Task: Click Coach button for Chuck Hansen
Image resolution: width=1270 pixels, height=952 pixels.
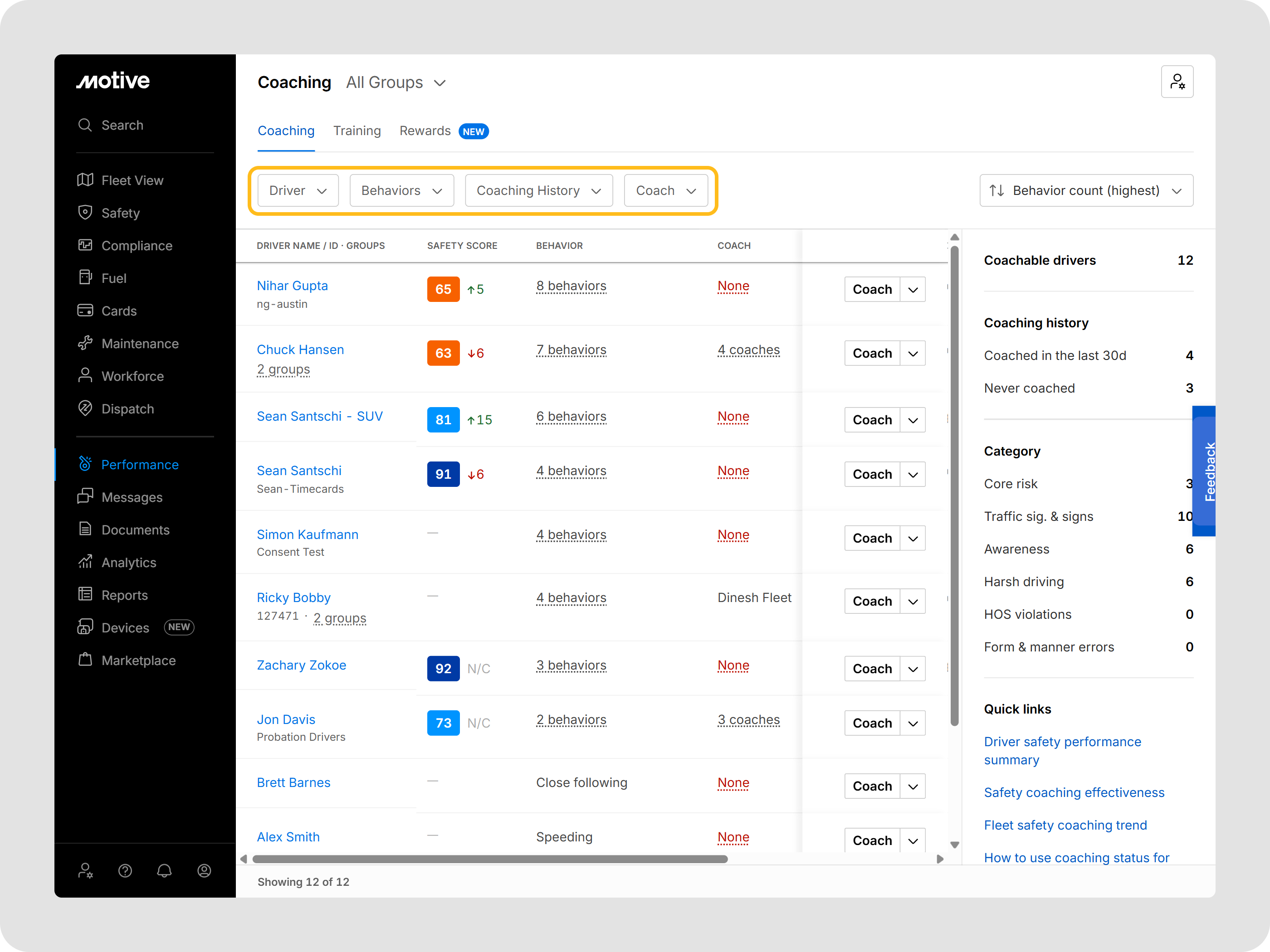Action: [872, 354]
